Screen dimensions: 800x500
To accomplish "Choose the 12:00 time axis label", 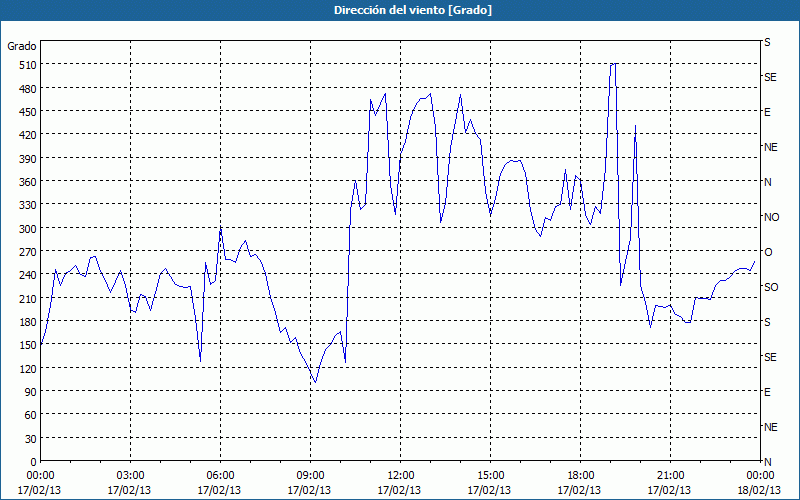I will [x=401, y=476].
